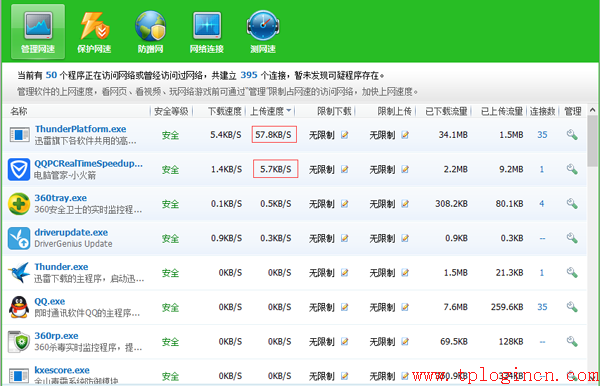The width and height of the screenshot is (600, 386).
Task: Click the scrollbar up arrow
Action: (x=593, y=110)
